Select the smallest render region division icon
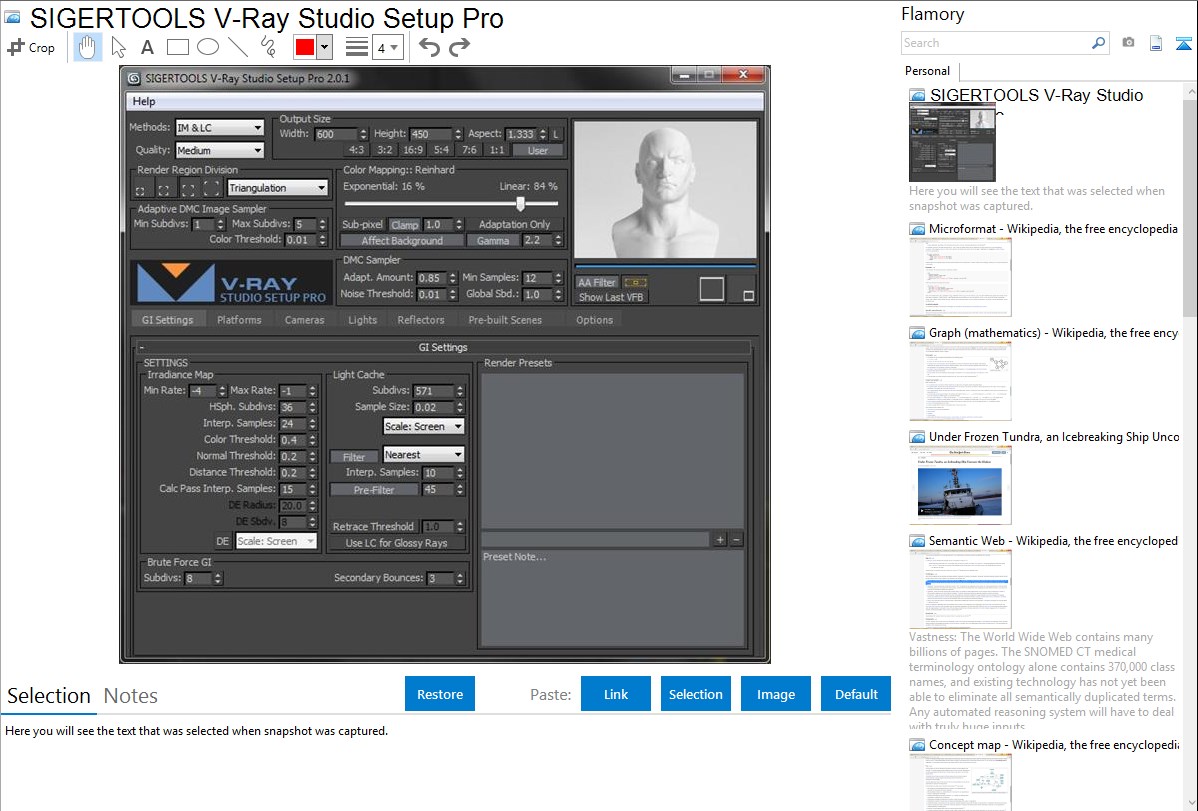This screenshot has width=1198, height=811. [140, 189]
